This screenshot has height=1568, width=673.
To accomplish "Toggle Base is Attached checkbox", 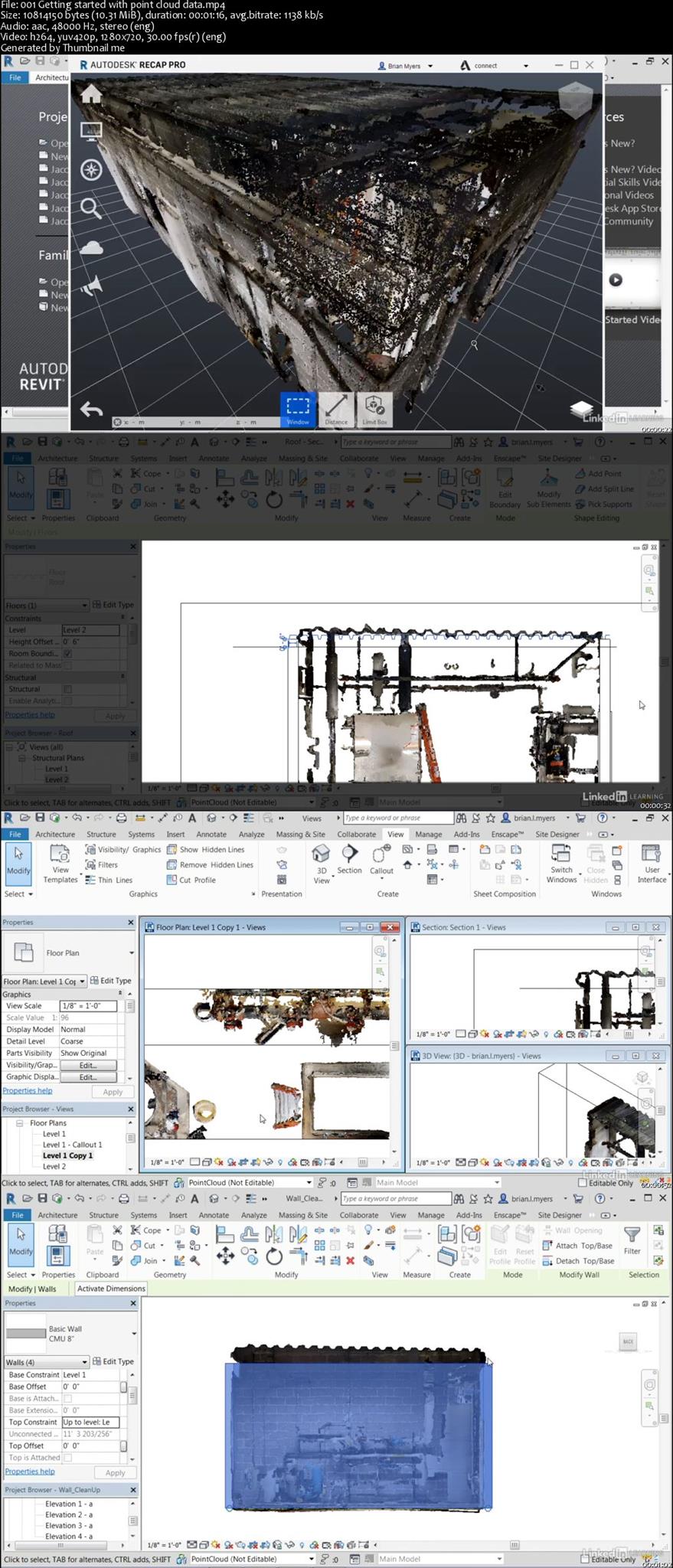I will 67,1399.
